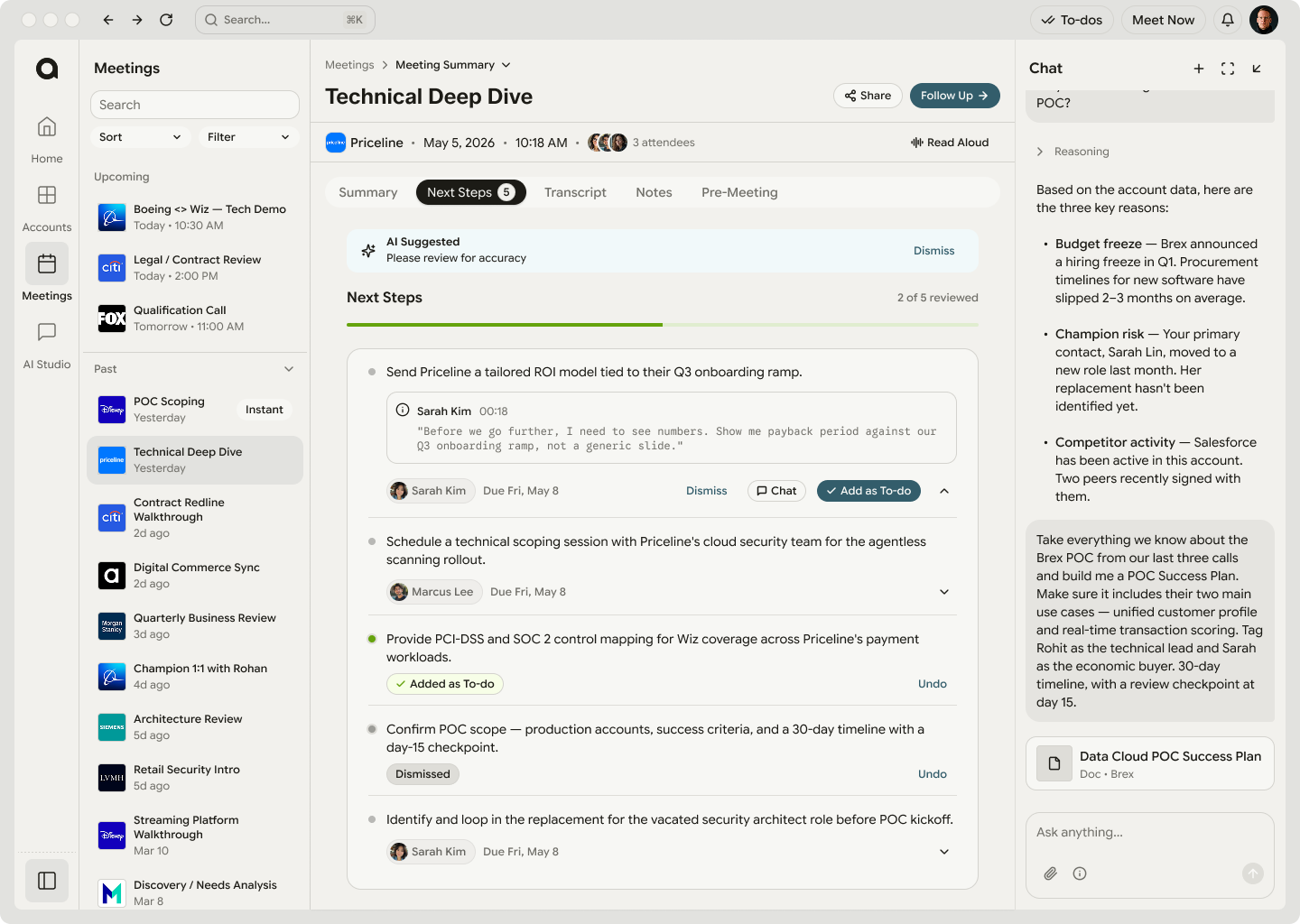Click the attendee avatars group

pos(608,143)
